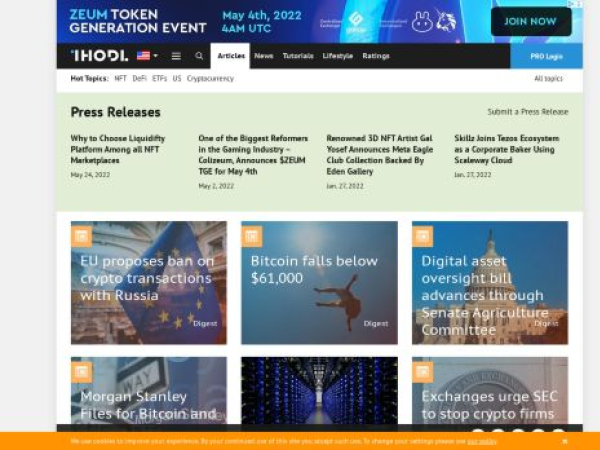Image resolution: width=600 pixels, height=450 pixels.
Task: Click the Press Releases heading
Action: [116, 112]
